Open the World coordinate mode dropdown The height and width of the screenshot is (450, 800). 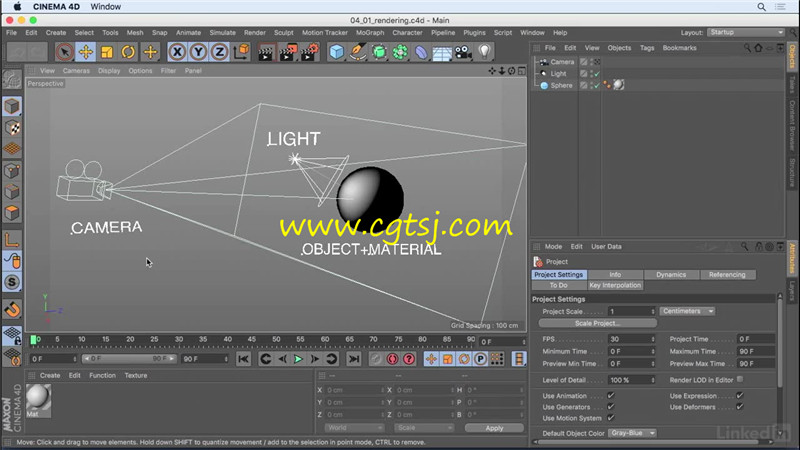354,428
